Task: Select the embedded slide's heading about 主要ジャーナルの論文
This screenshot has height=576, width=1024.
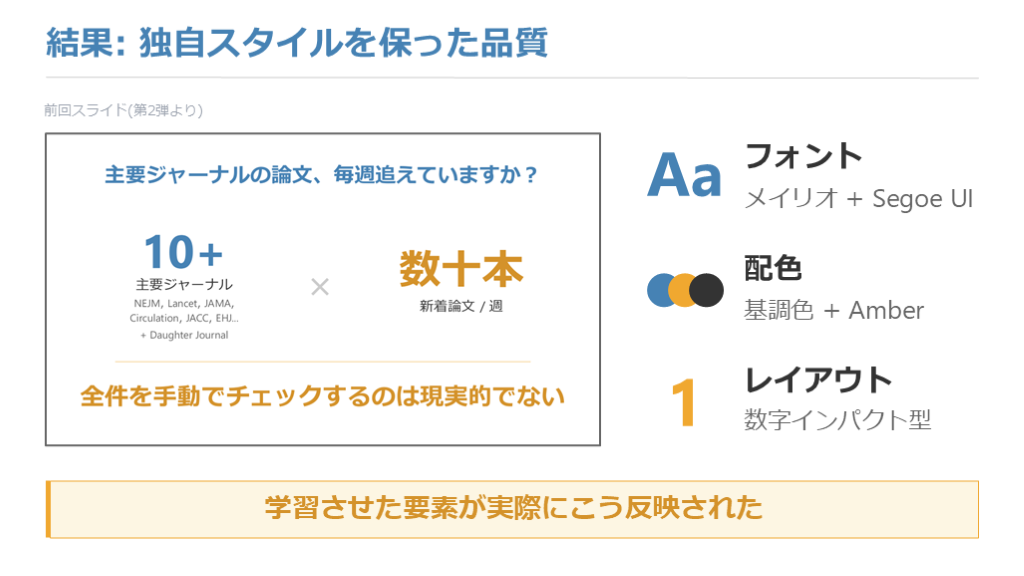Action: click(322, 175)
